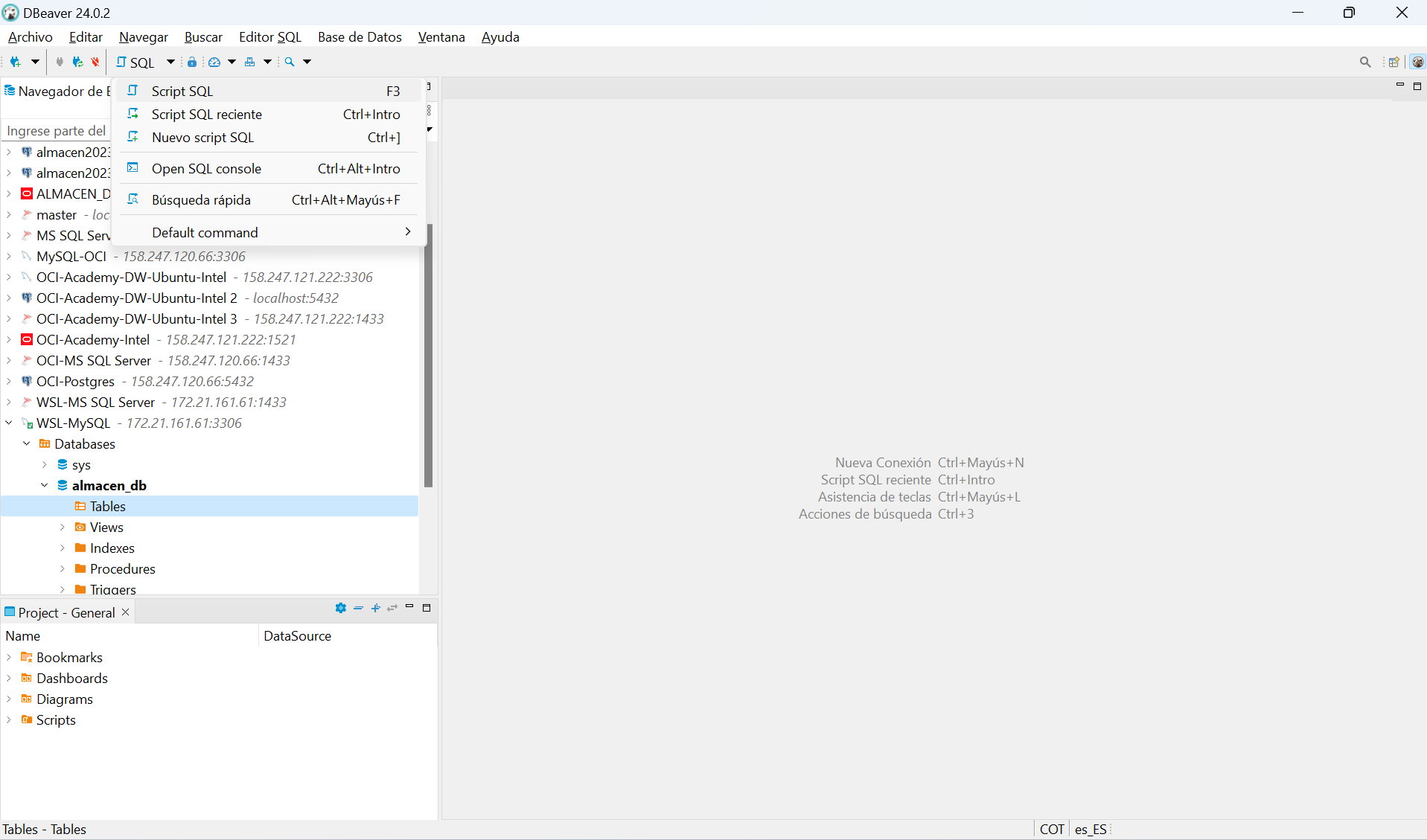The image size is (1427, 840).
Task: Open the Ventana menu
Action: point(441,36)
